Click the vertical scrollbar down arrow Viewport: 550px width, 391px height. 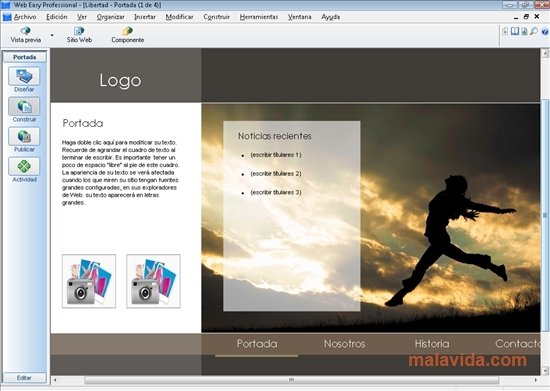point(545,370)
